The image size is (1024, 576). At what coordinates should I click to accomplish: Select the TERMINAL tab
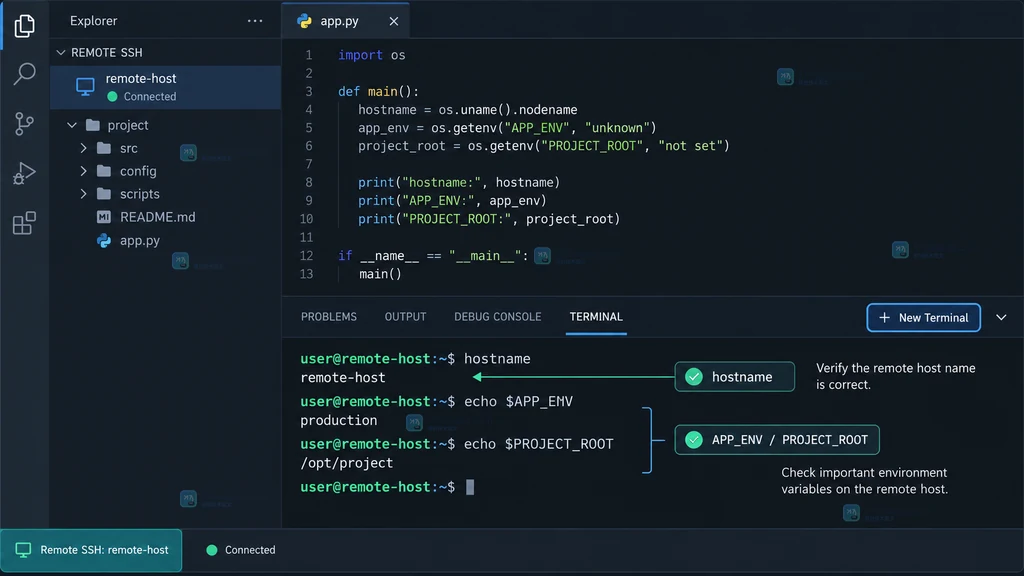click(596, 317)
